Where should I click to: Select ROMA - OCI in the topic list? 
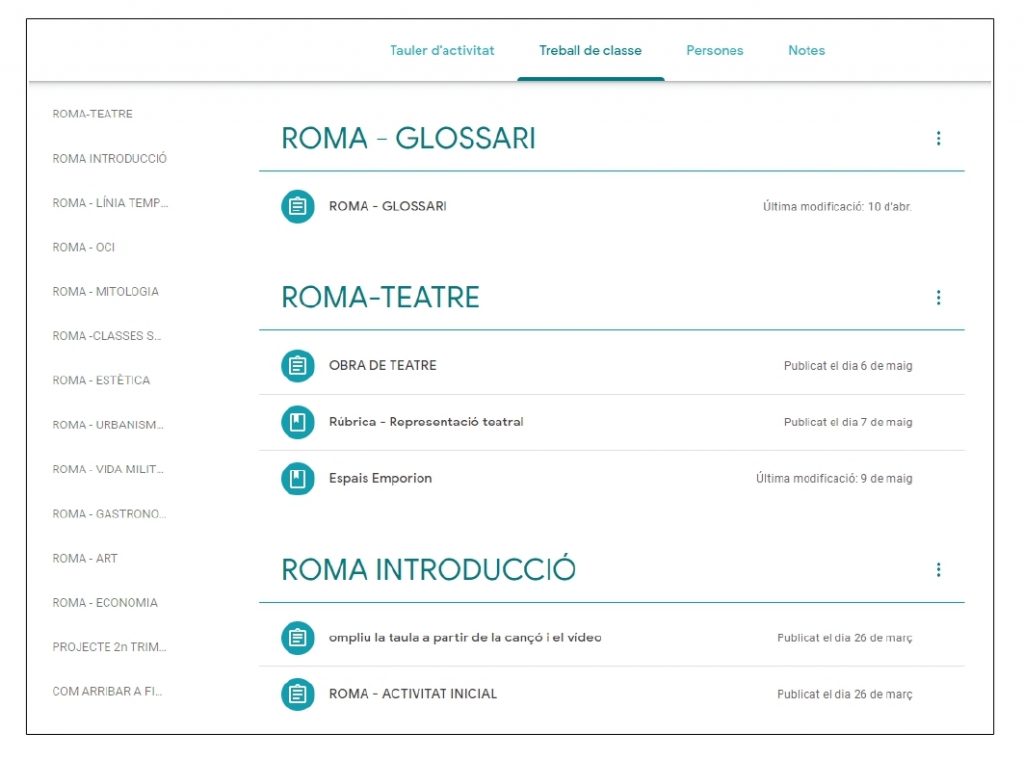(84, 247)
